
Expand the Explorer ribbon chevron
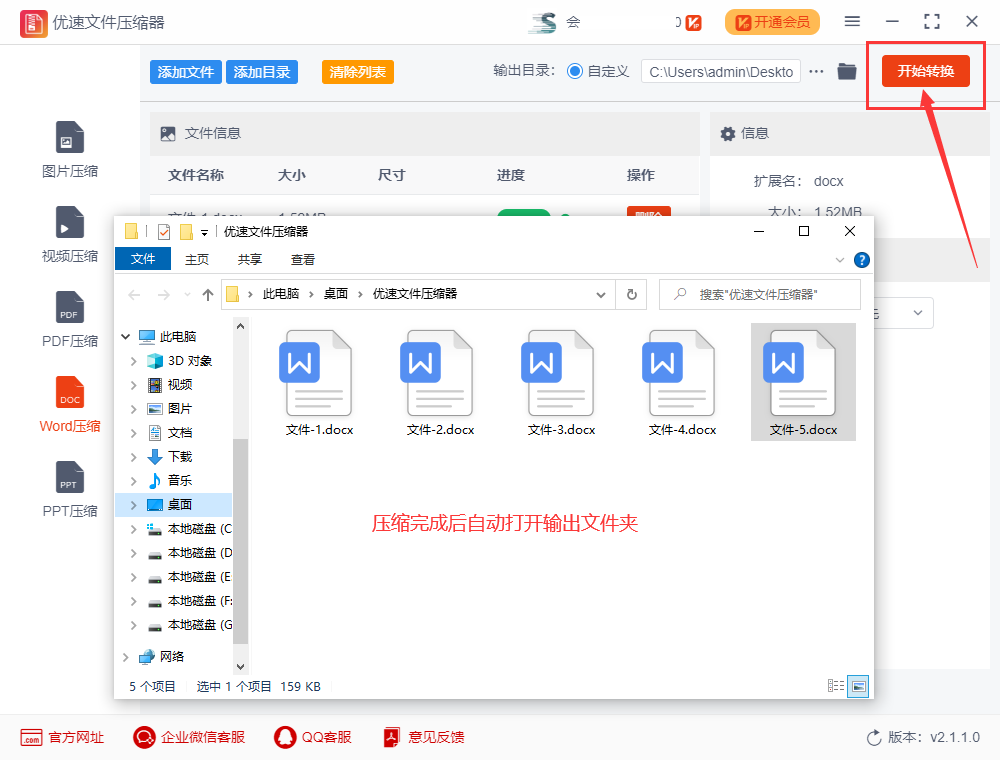[839, 260]
